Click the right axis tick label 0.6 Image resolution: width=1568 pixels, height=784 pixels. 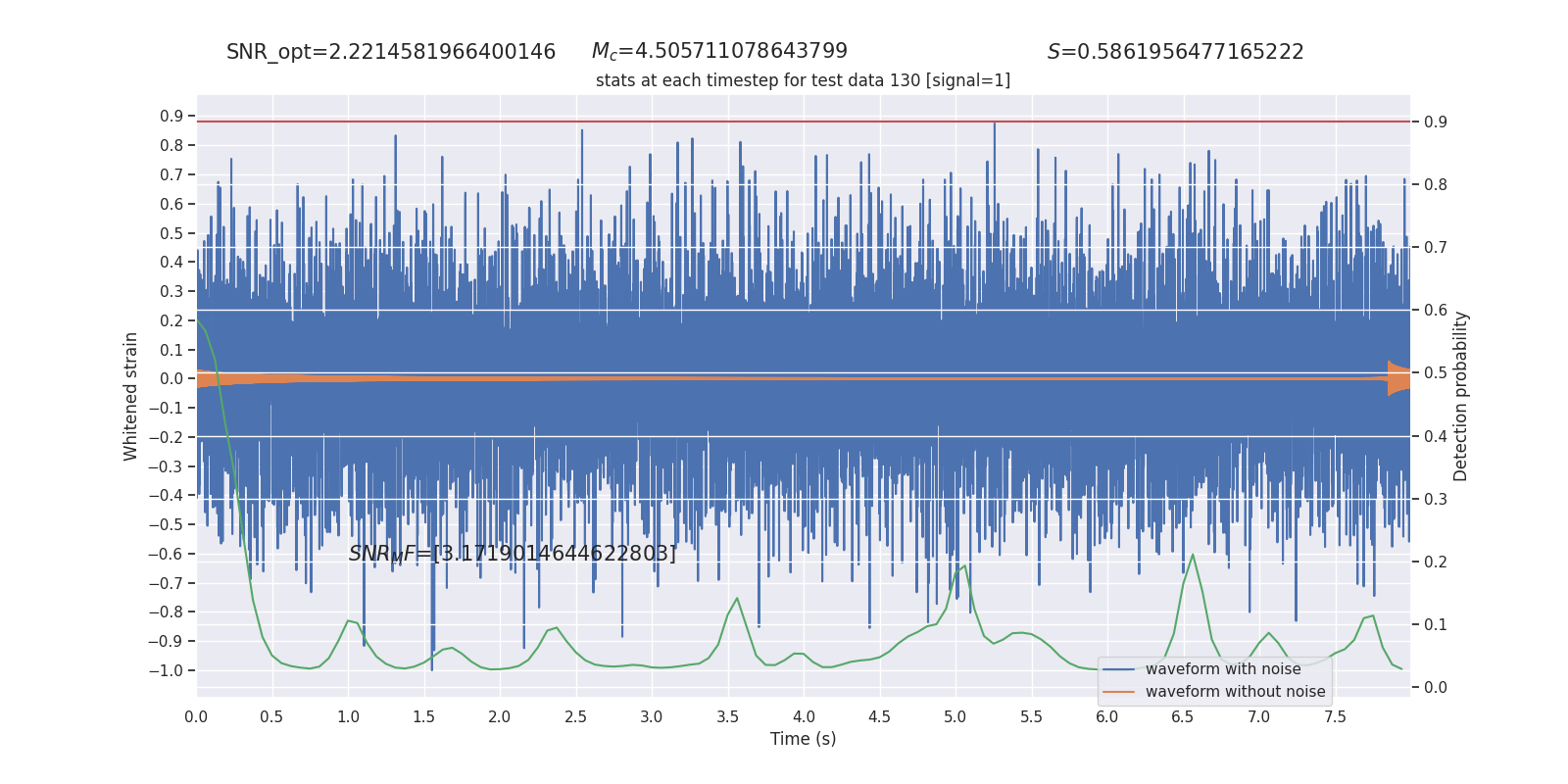1436,311
